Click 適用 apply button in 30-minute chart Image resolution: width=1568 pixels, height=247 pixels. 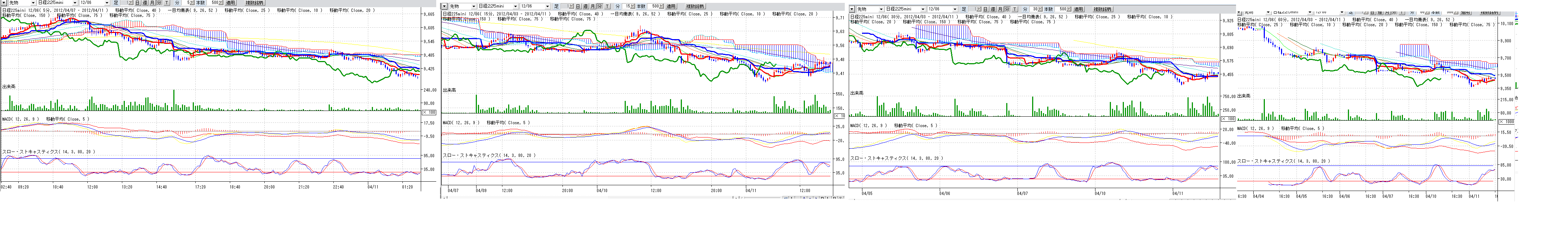(x=1078, y=10)
